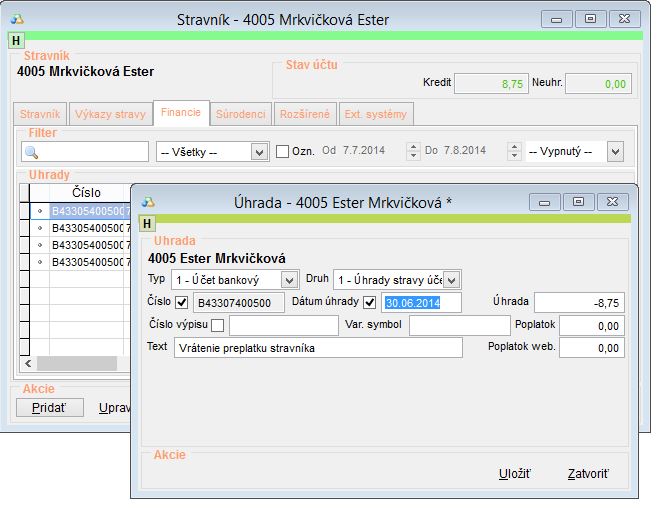Click the app icon in Úhrada title bar

[x=147, y=201]
